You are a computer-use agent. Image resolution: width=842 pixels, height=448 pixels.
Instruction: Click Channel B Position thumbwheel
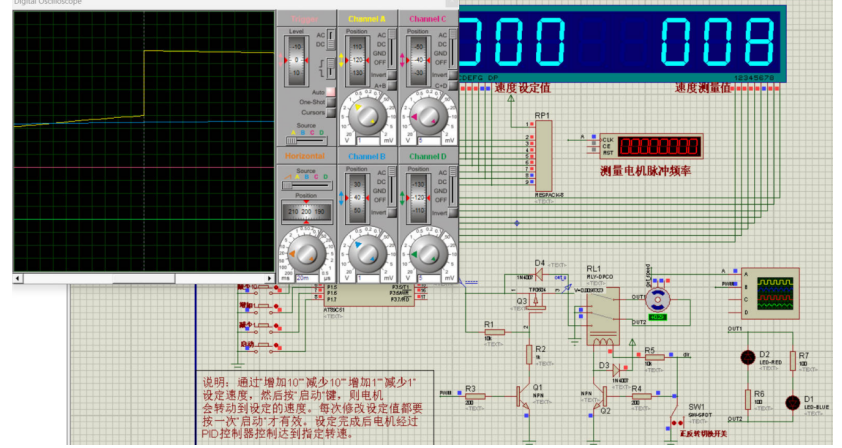[357, 198]
